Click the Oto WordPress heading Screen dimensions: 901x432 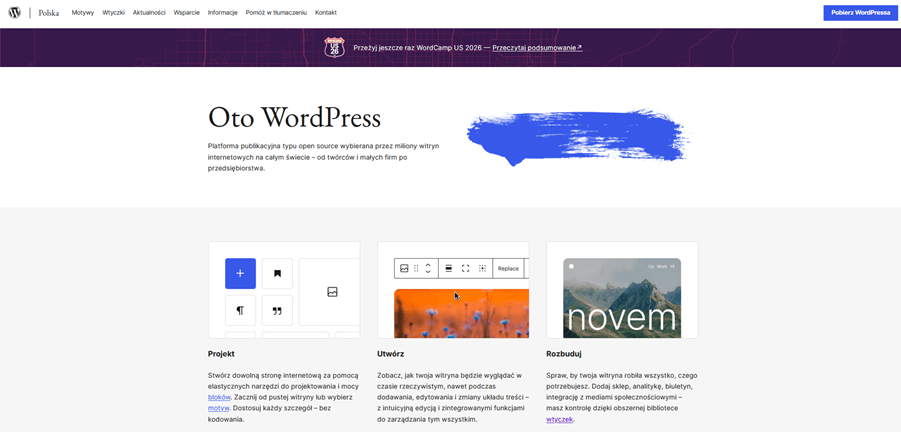(294, 118)
